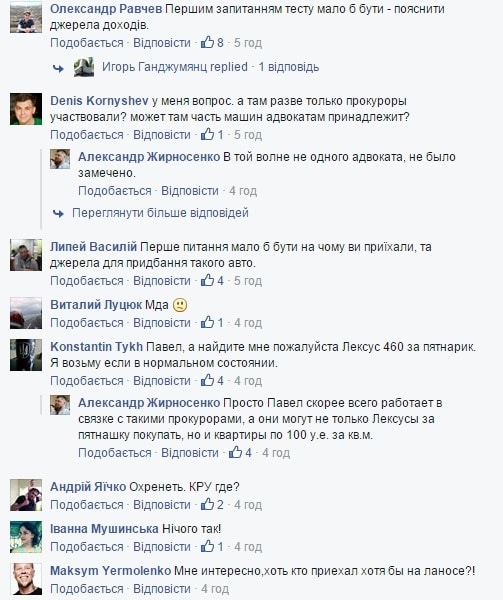Click thumbs-up icon under Виталий Луцюк comment
This screenshot has width=503, height=600.
pos(207,323)
